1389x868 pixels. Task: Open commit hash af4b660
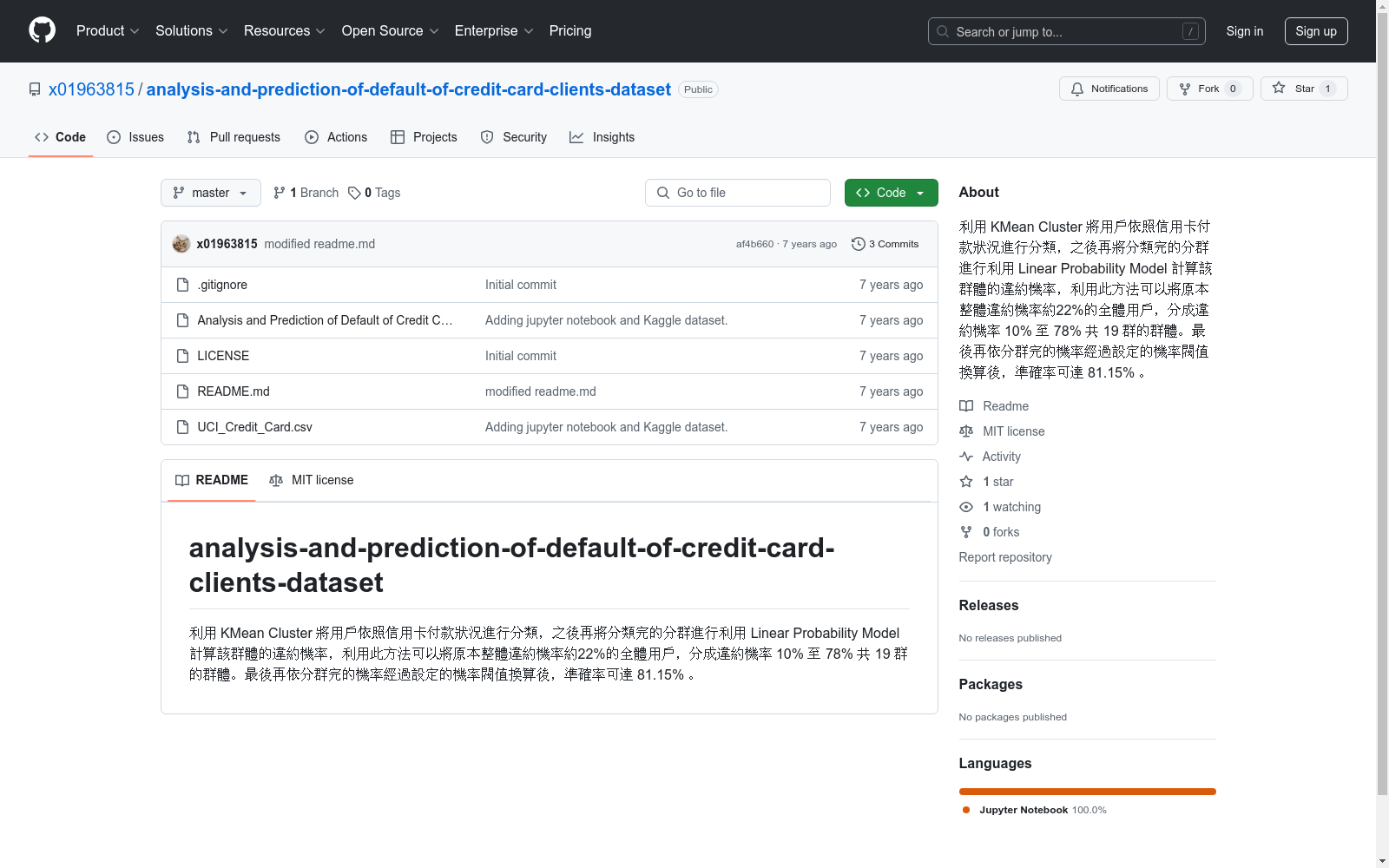point(754,244)
